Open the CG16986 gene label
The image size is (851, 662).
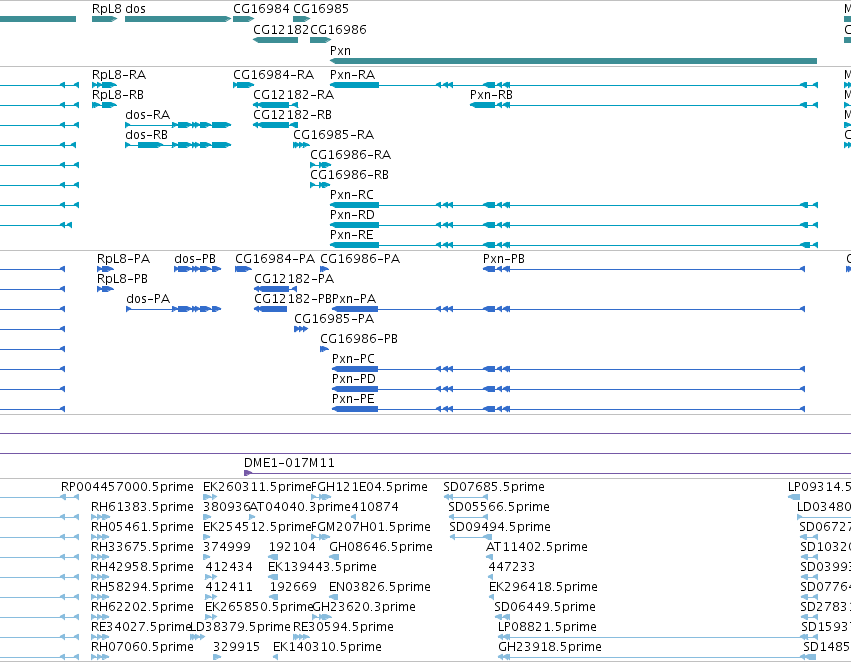(338, 29)
